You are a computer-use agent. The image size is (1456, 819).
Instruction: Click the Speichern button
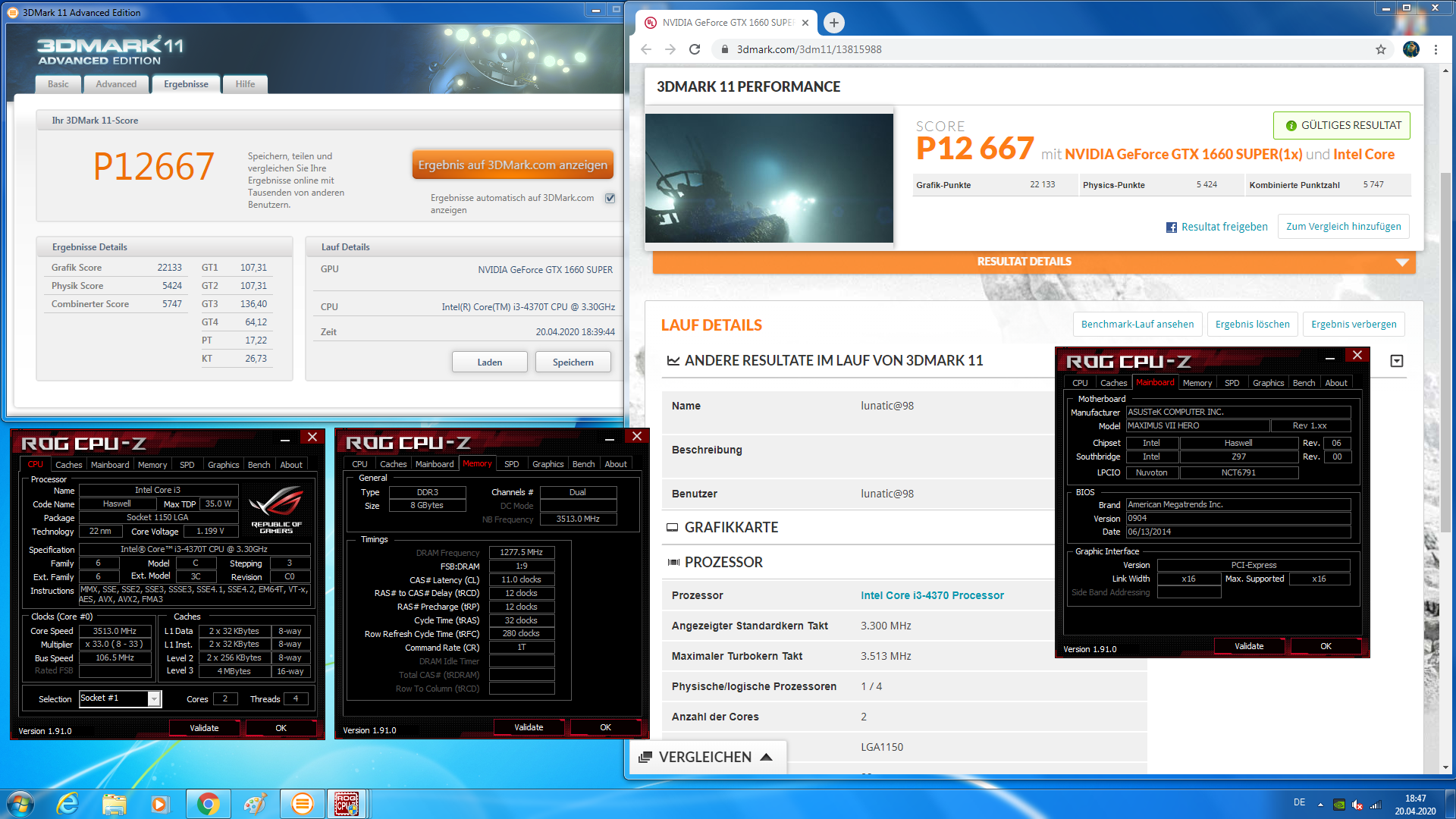[573, 362]
